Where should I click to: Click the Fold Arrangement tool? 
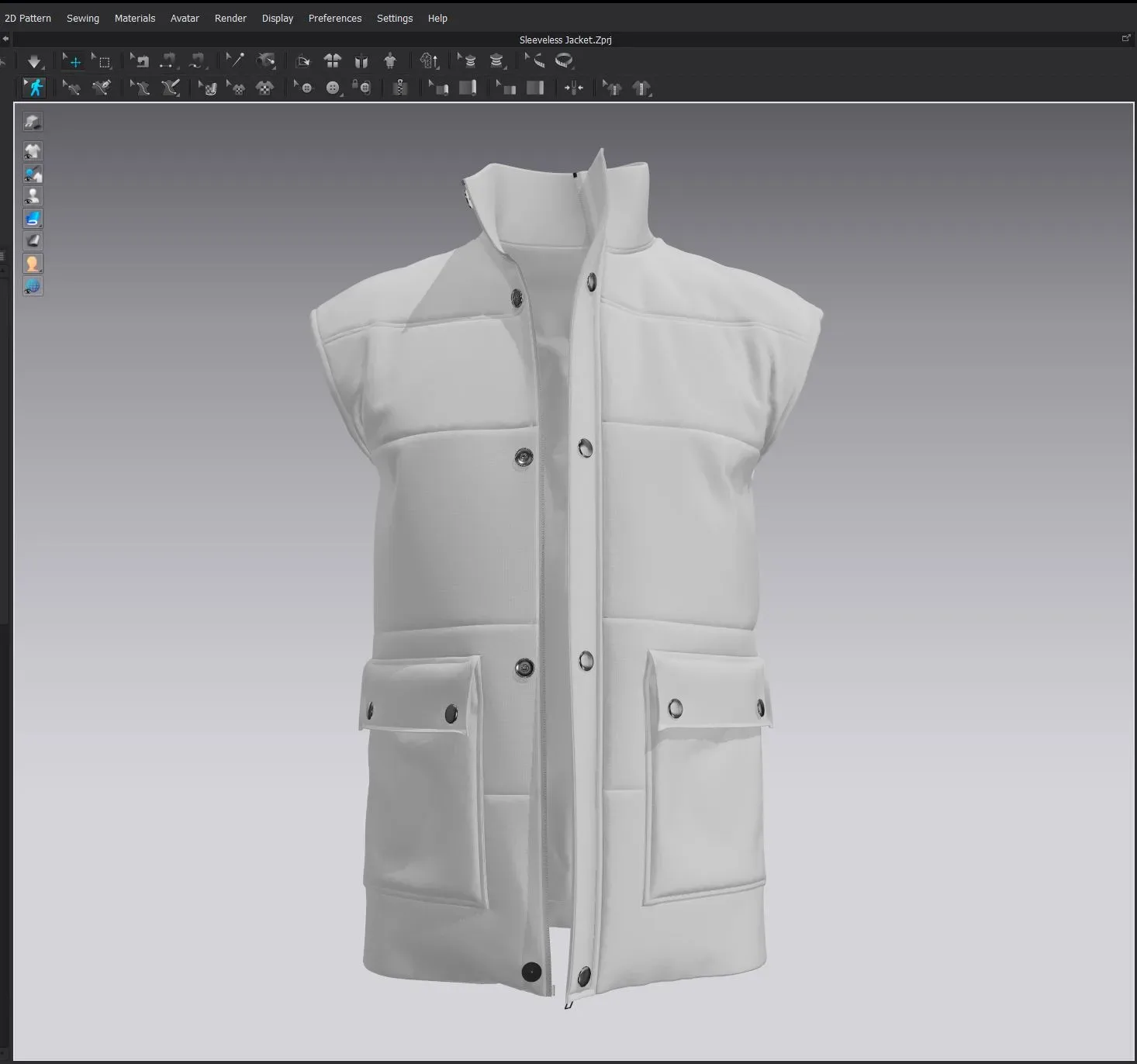(303, 61)
